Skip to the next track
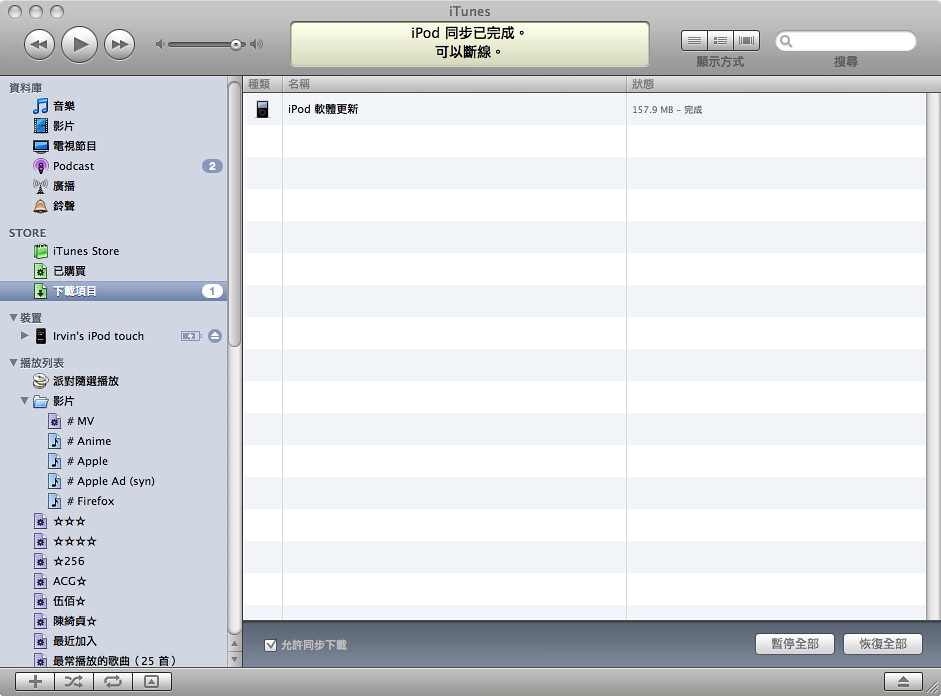 [119, 43]
